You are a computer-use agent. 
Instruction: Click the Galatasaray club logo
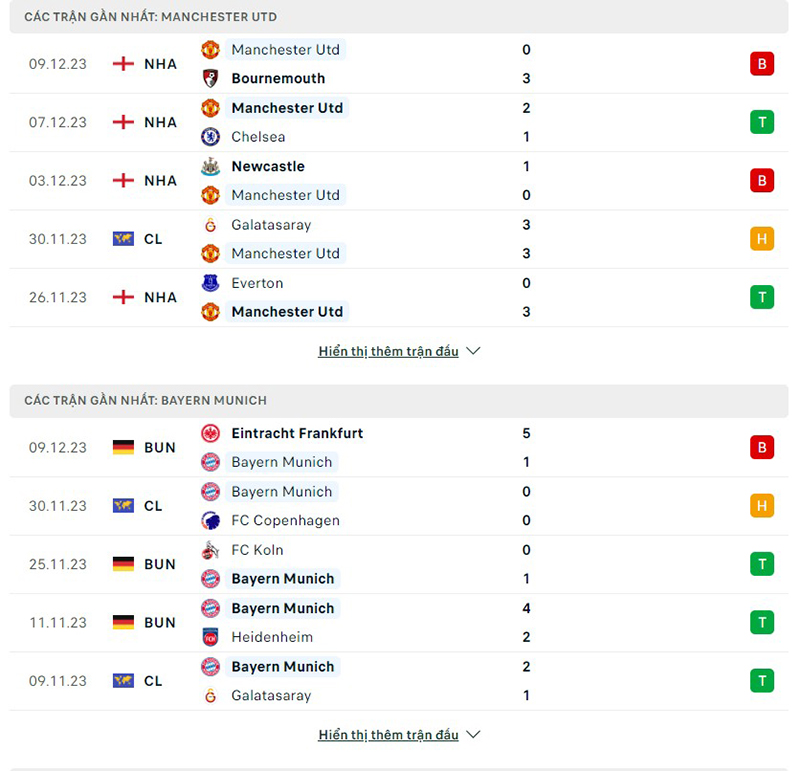click(210, 225)
